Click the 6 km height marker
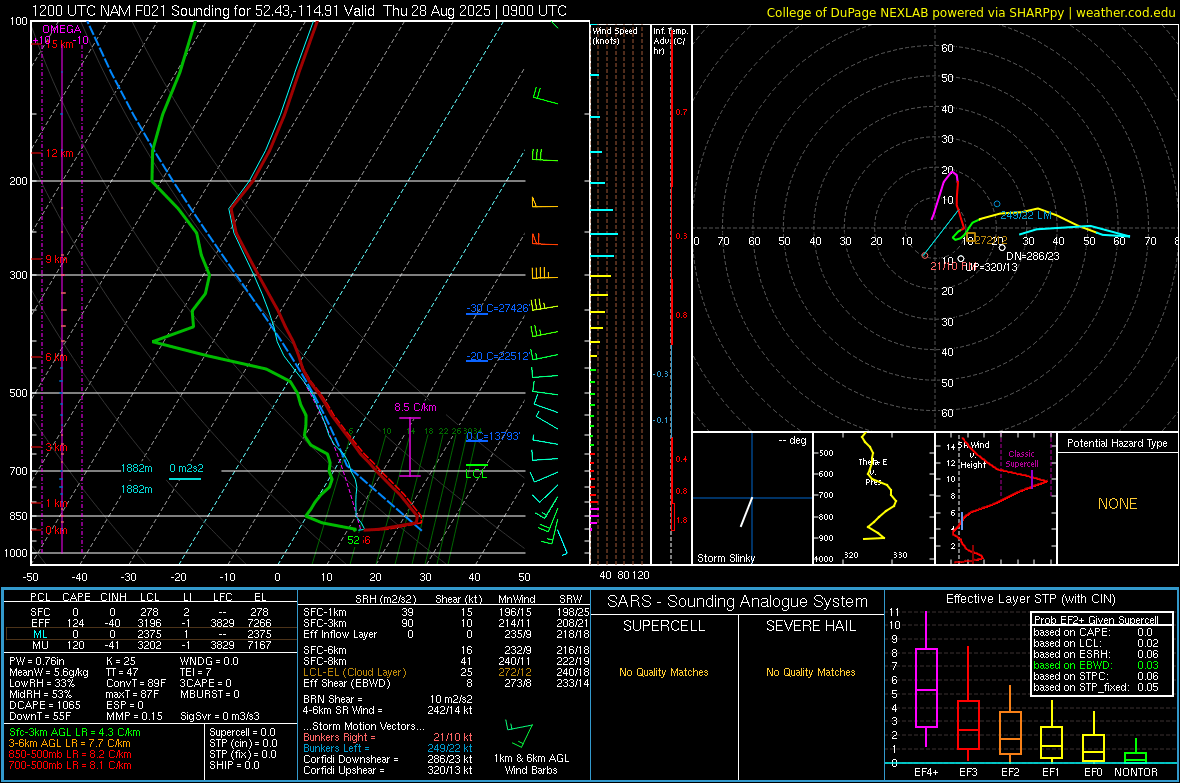1180x783 pixels. [56, 357]
